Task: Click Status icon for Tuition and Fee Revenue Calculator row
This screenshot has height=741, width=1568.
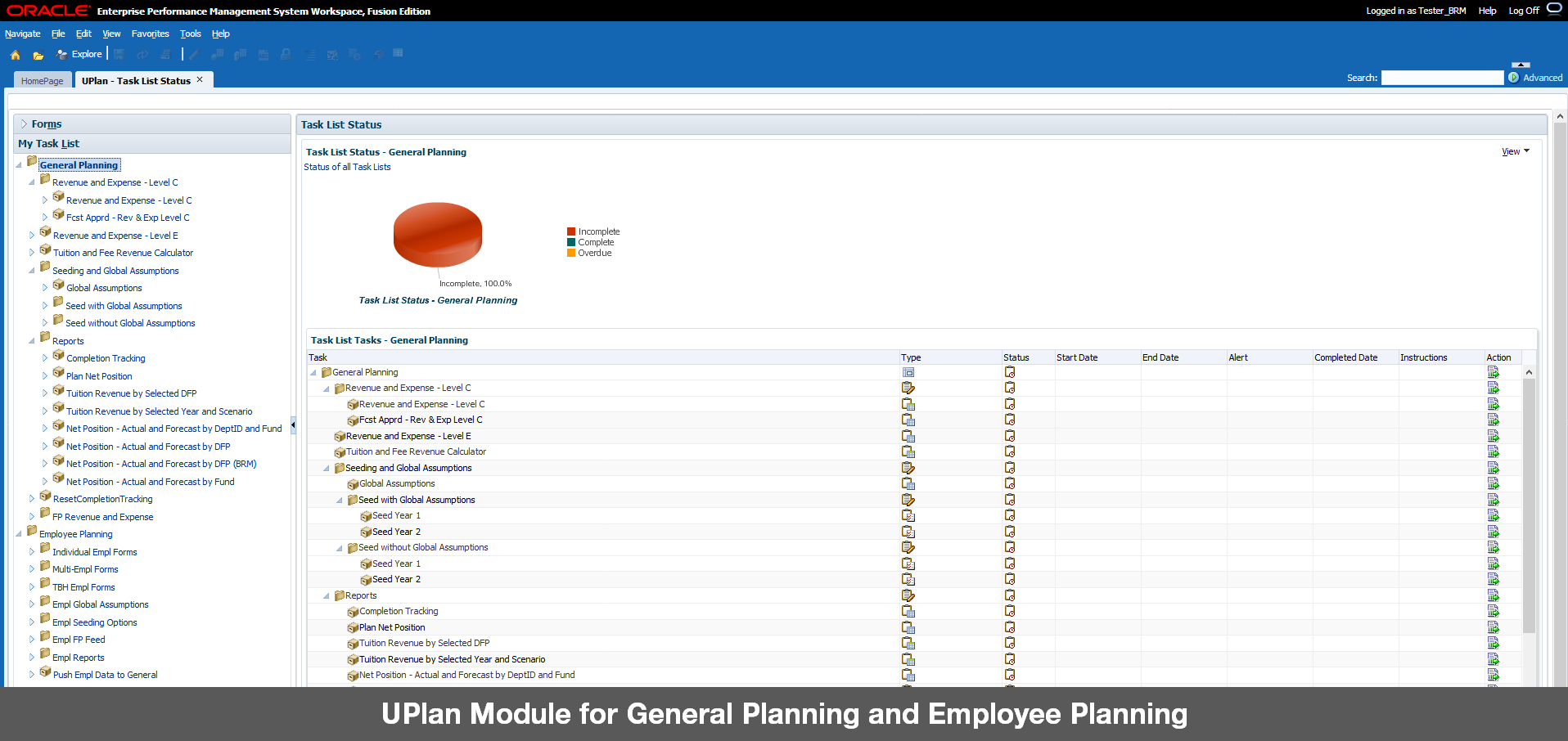Action: 1010,451
